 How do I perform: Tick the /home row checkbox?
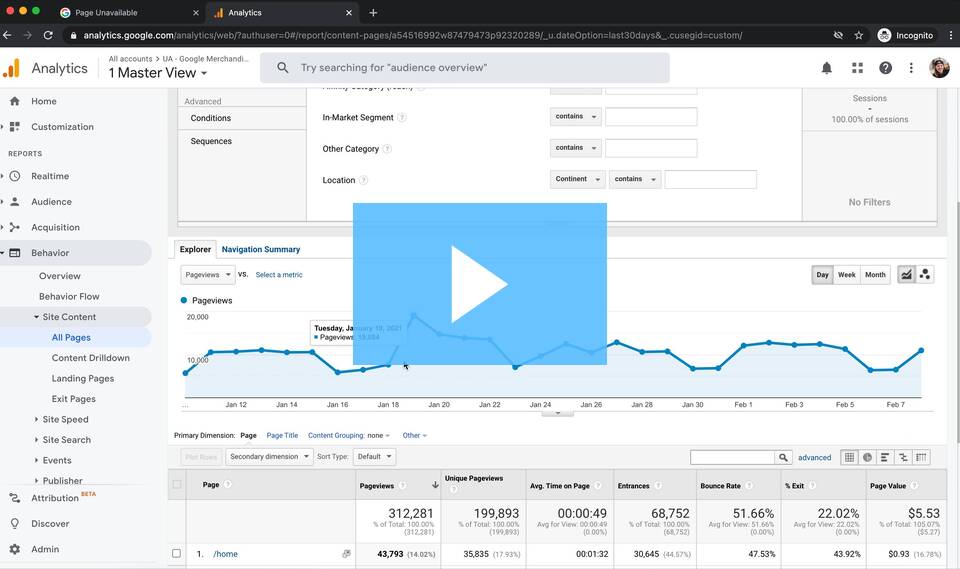coord(176,554)
